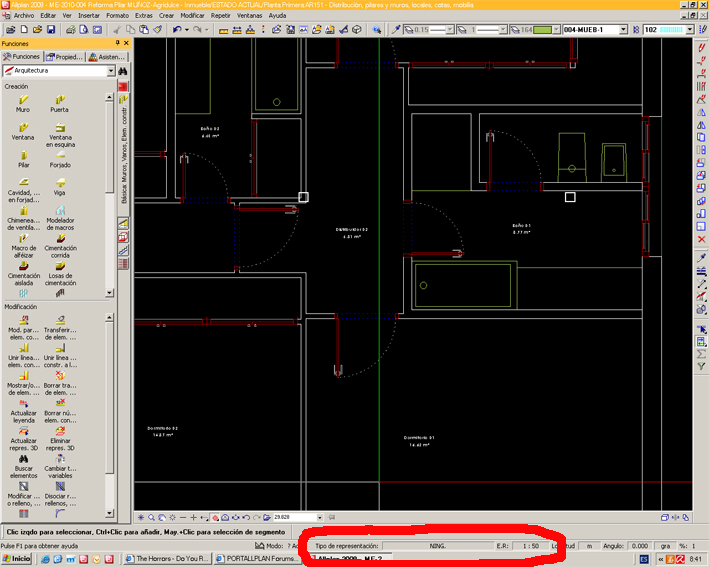Open the Ventanas menu
709x567 pixels.
[x=249, y=15]
